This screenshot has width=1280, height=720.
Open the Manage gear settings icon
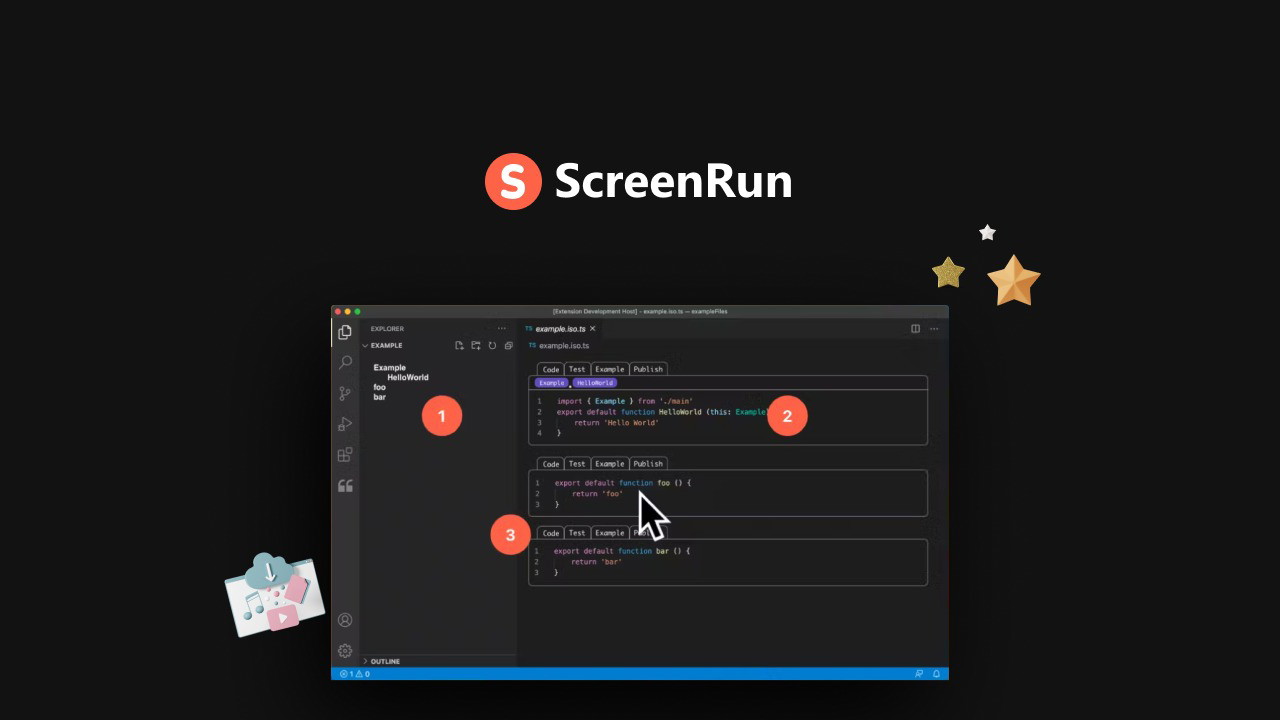[345, 651]
